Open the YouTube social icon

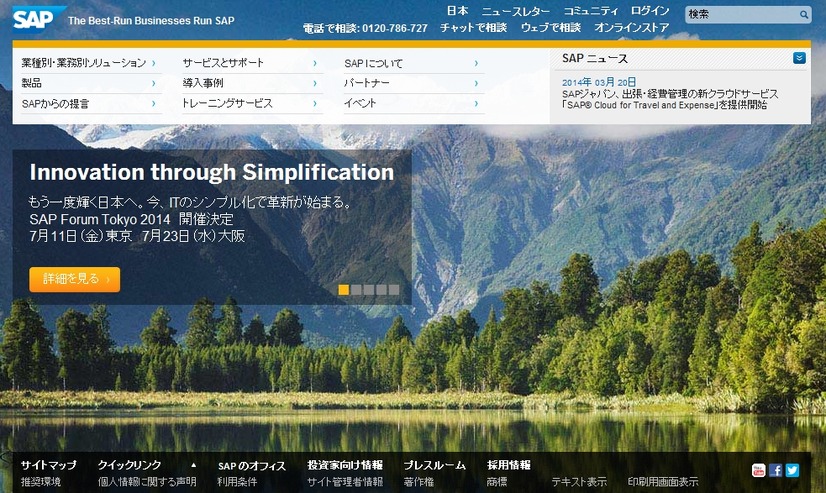tap(758, 470)
